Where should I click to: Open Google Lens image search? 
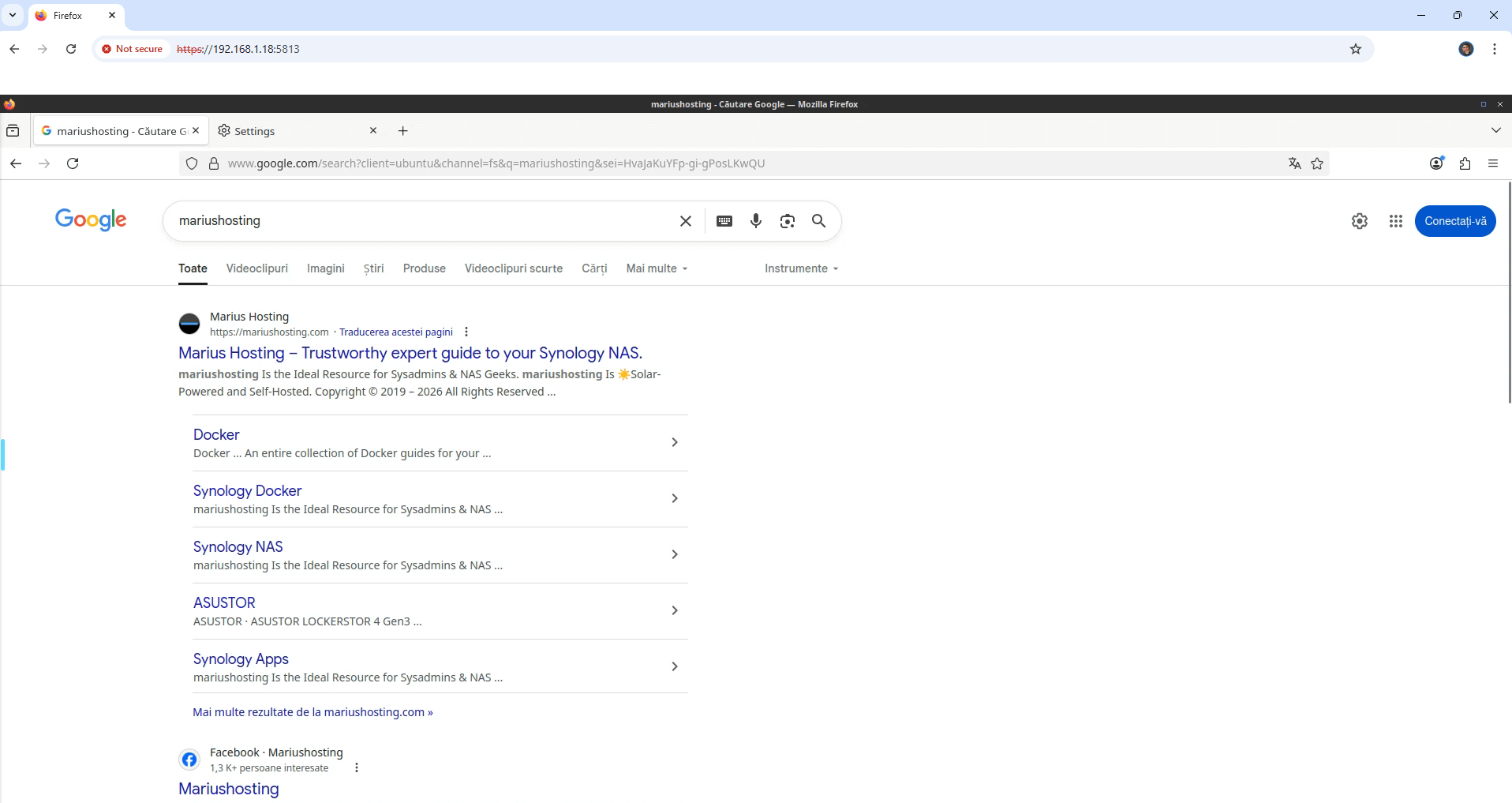pos(787,221)
